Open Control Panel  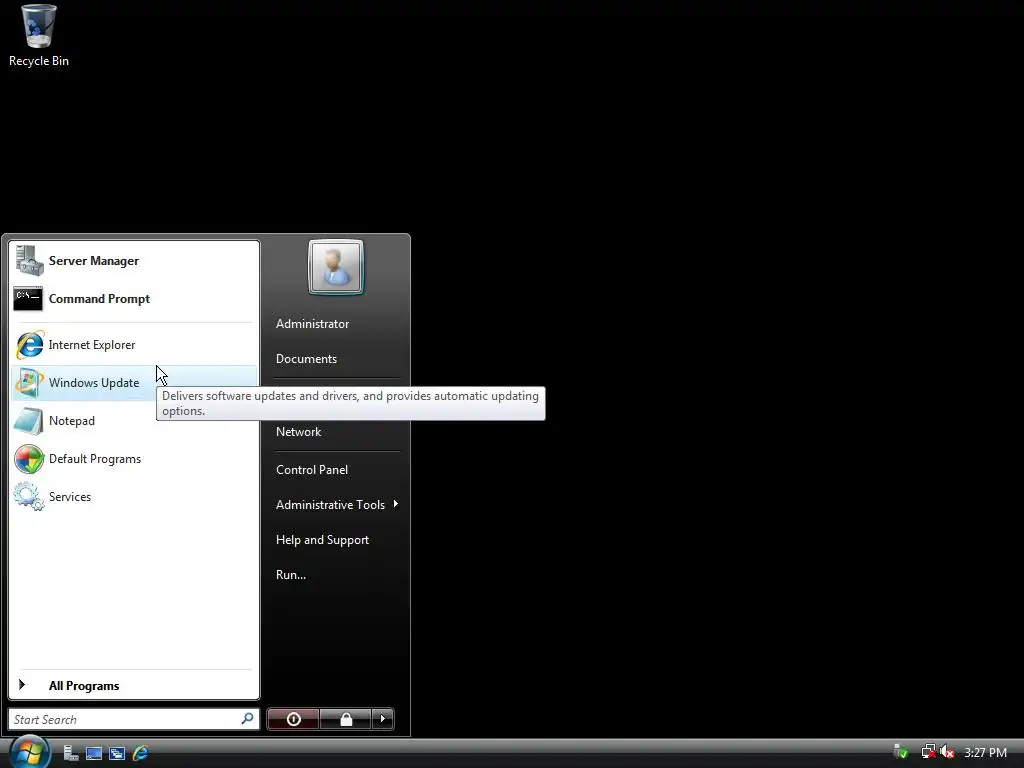pos(336,470)
